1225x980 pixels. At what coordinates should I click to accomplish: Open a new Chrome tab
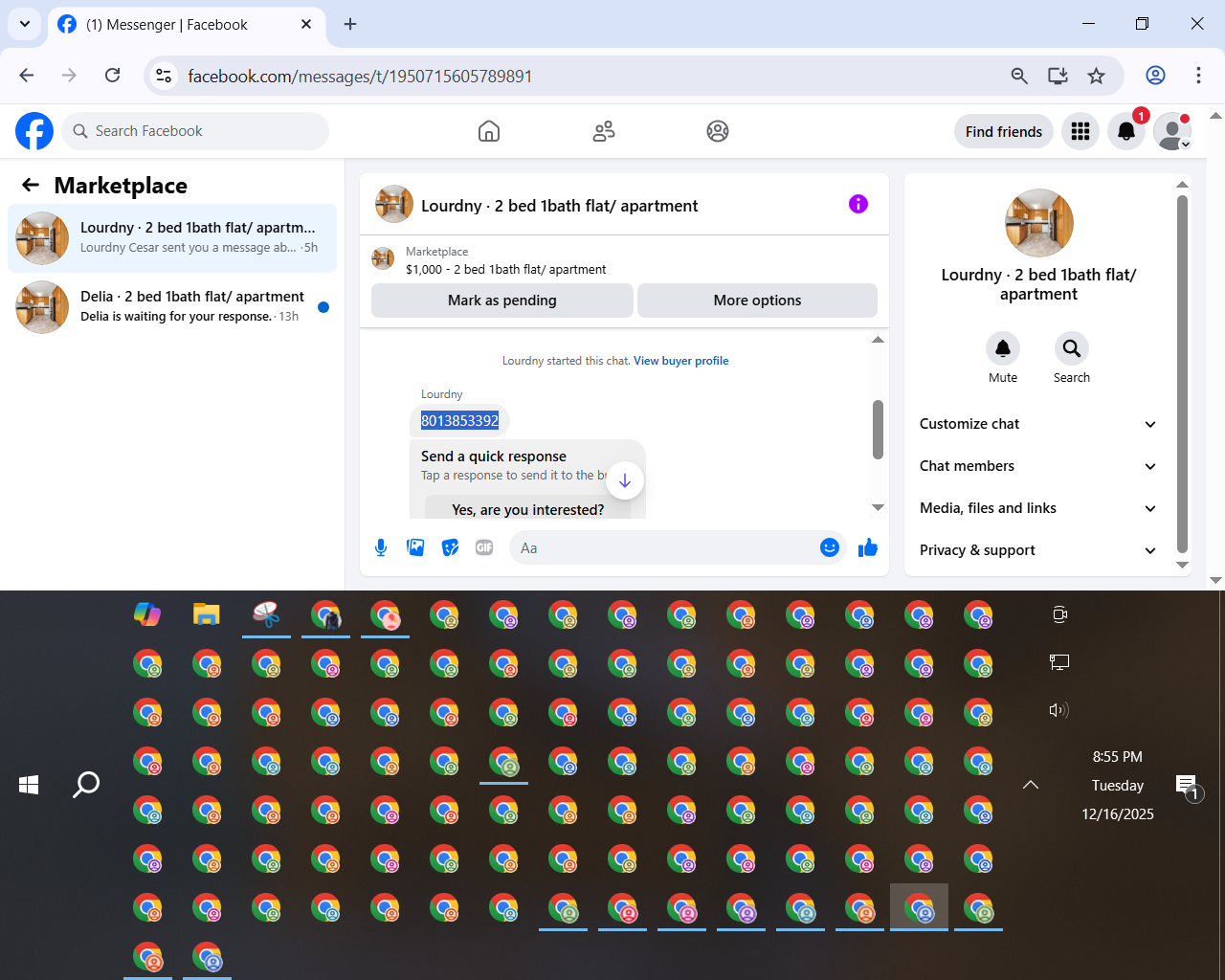point(350,24)
